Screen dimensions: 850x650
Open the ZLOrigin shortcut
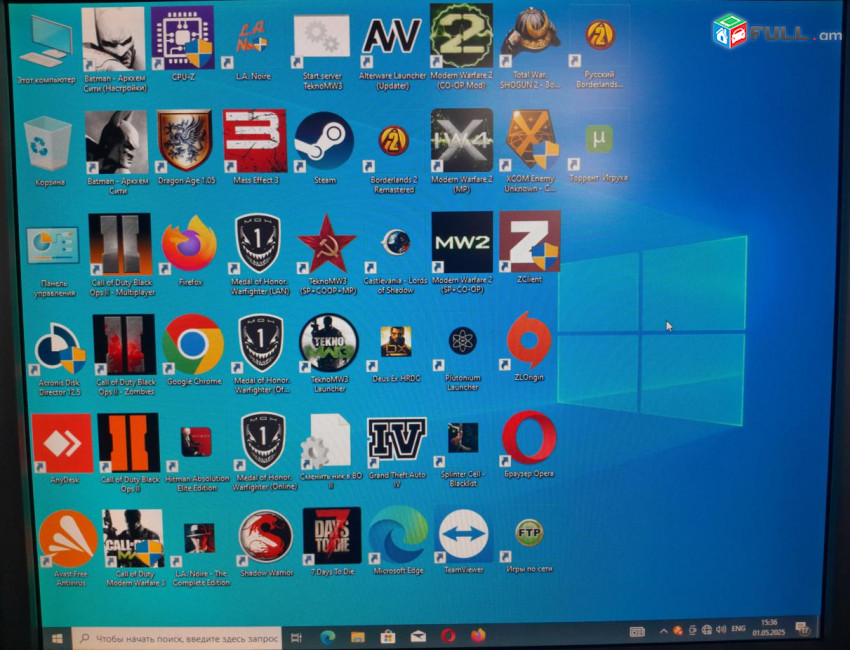click(x=529, y=340)
